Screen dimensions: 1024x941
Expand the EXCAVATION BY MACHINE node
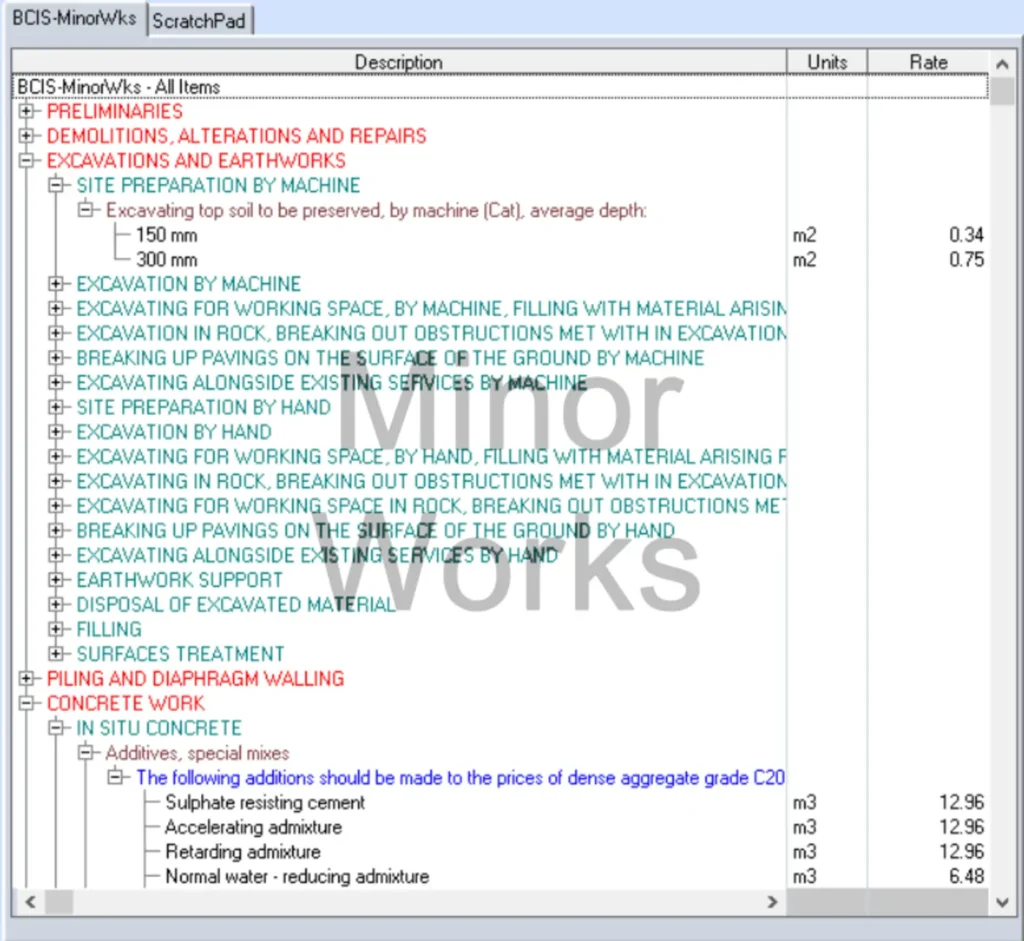pyautogui.click(x=56, y=284)
